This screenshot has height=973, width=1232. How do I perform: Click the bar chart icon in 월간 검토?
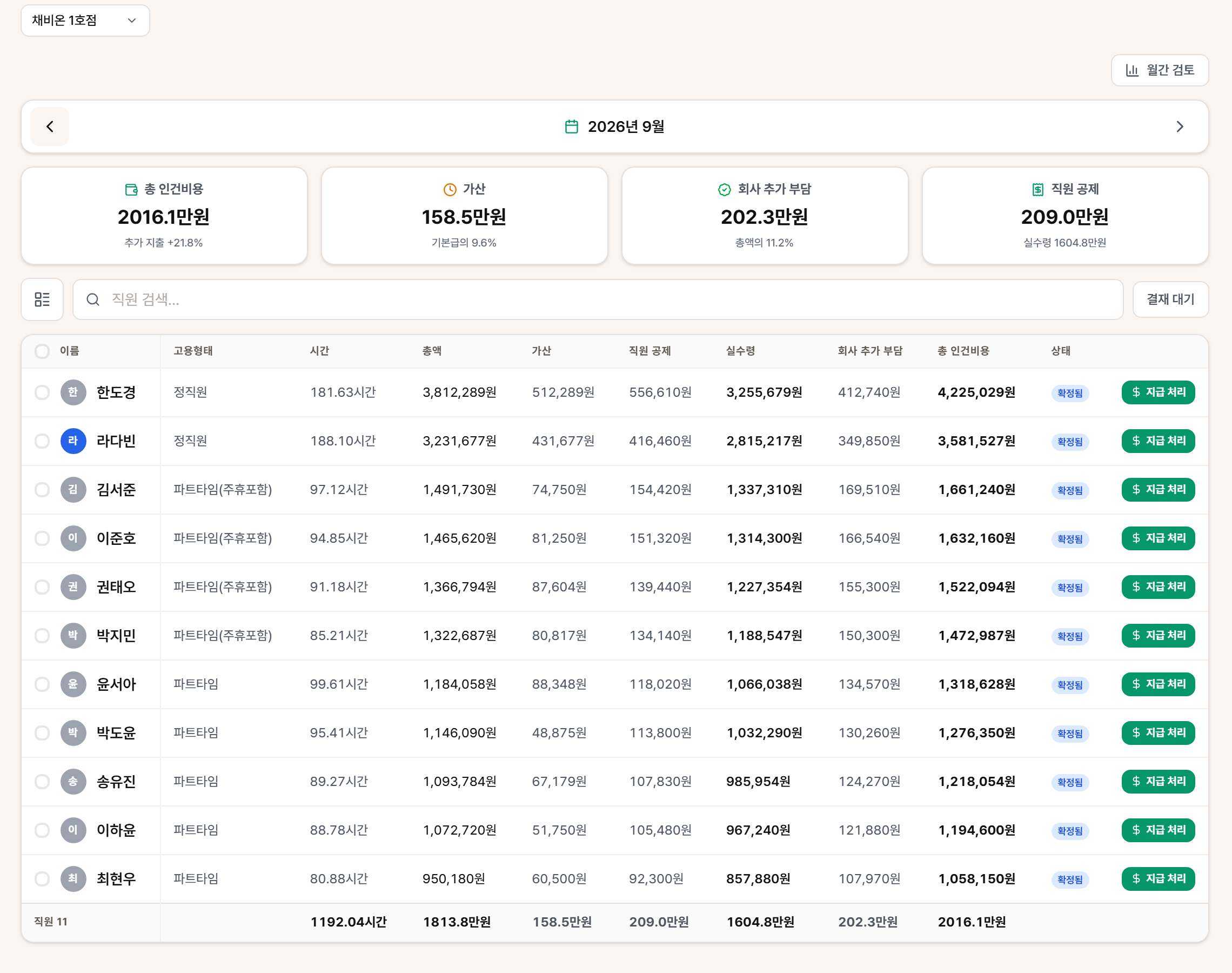[1132, 70]
